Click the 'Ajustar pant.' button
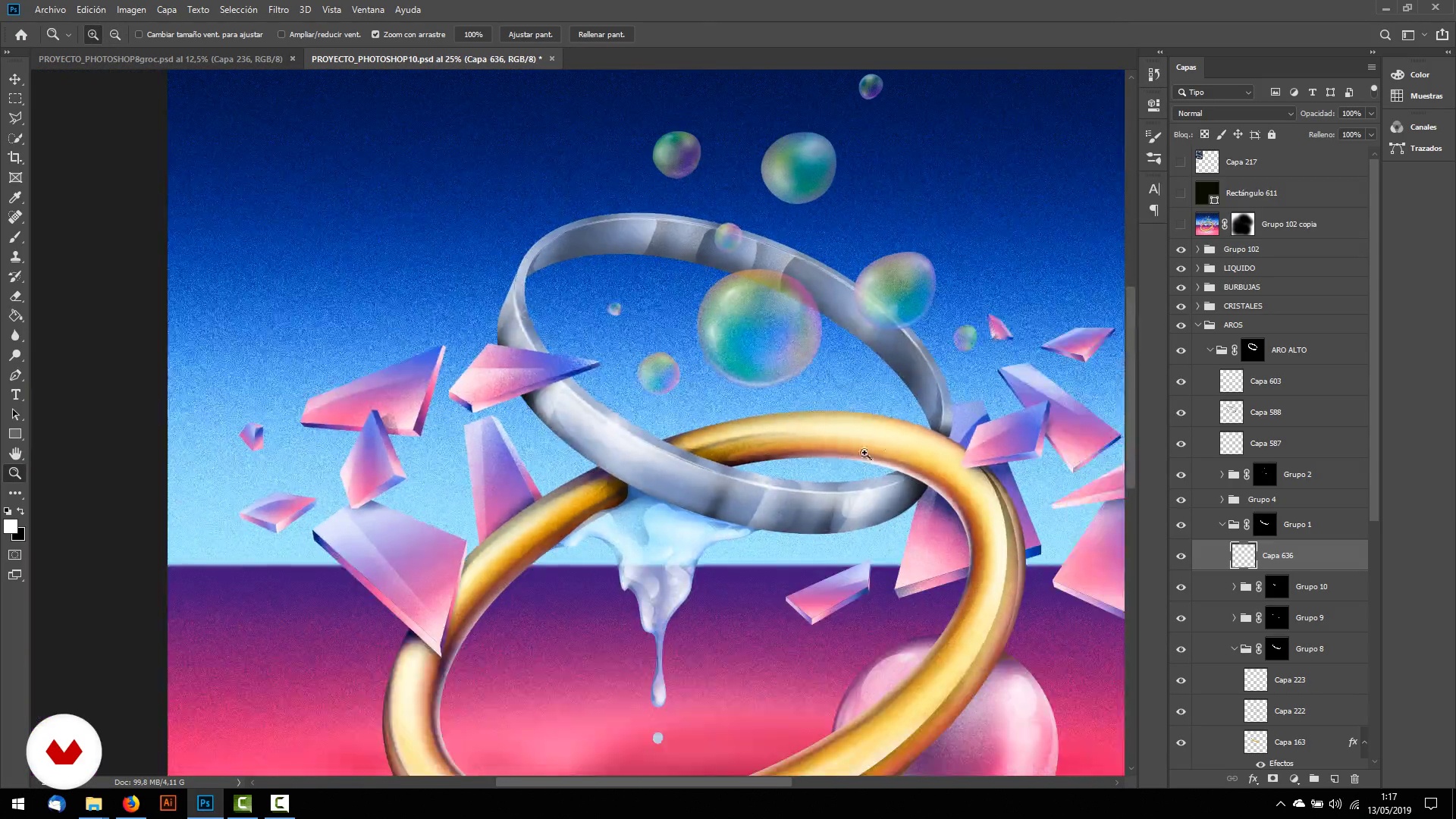 coord(530,34)
